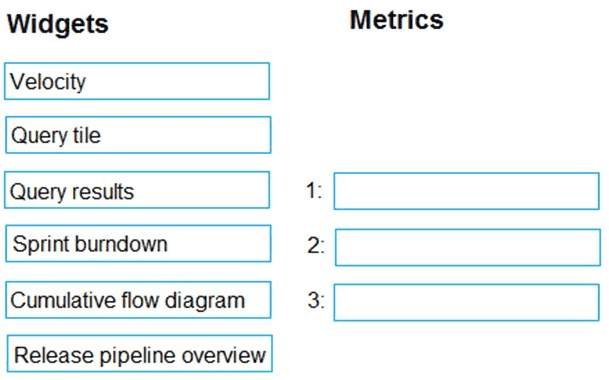
Task: Click the Widgets heading
Action: point(58,24)
